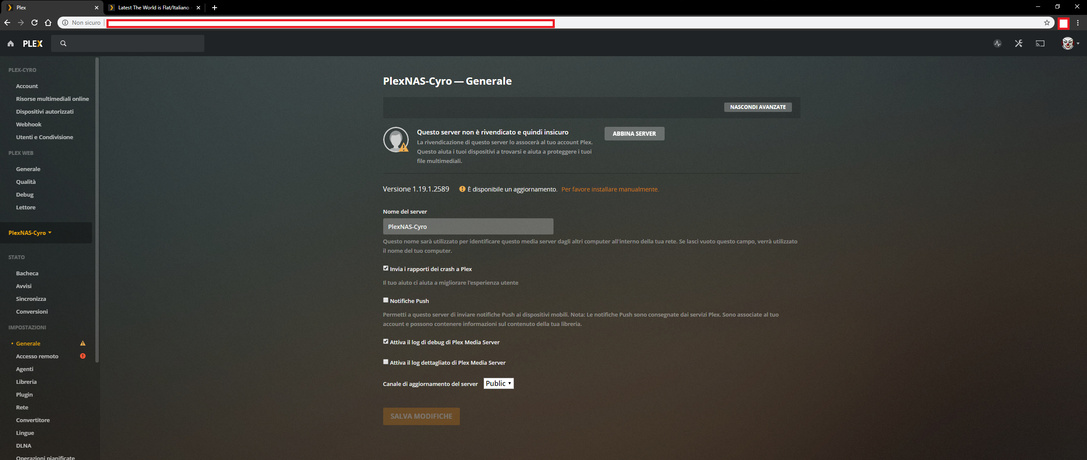Screen dimensions: 1087x460
Task: Select Generale under Impostazioni
Action: pos(28,344)
